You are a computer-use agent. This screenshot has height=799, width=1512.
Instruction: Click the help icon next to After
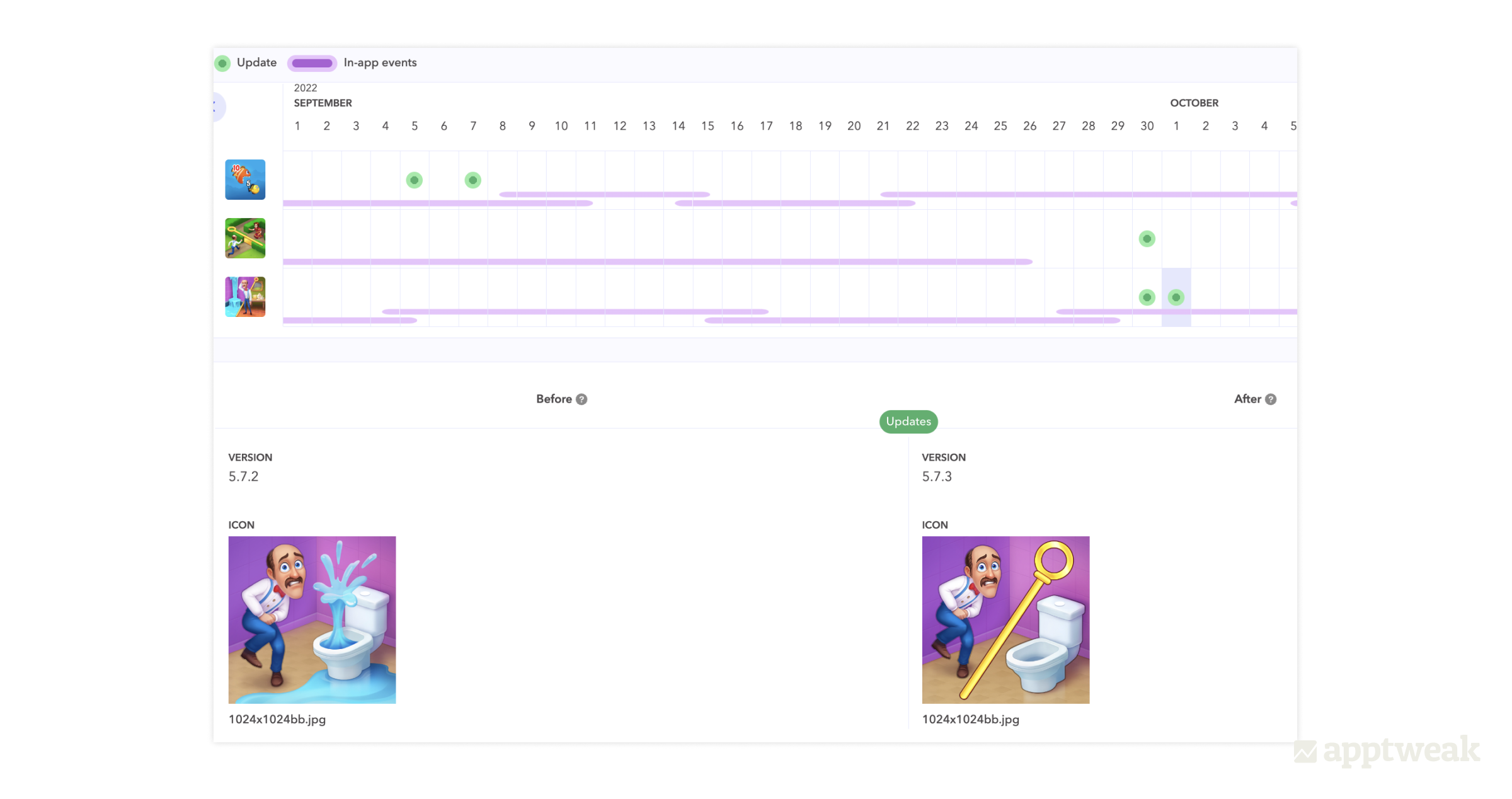[x=1271, y=399]
